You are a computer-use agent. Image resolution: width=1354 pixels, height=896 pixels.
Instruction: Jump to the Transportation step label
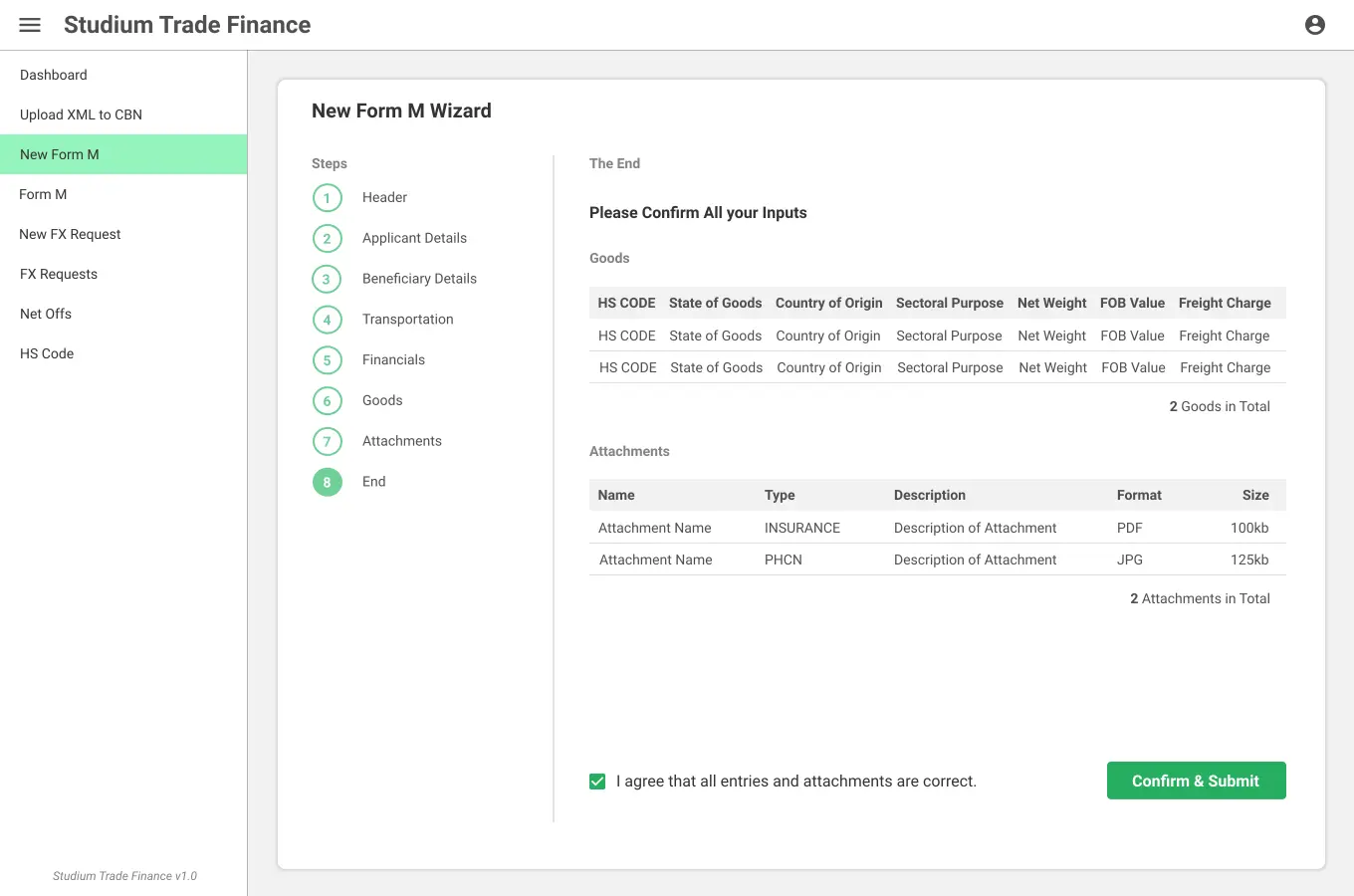click(407, 319)
